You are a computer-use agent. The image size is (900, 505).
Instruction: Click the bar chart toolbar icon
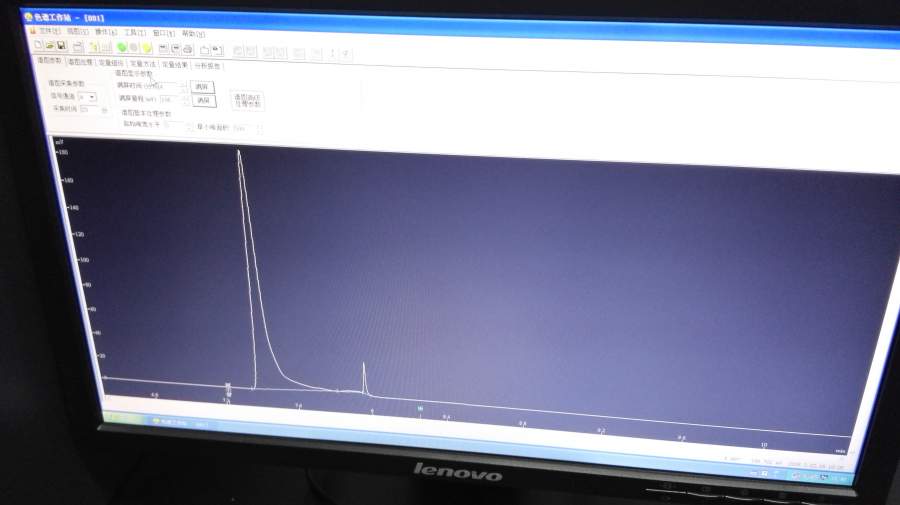pyautogui.click(x=107, y=47)
